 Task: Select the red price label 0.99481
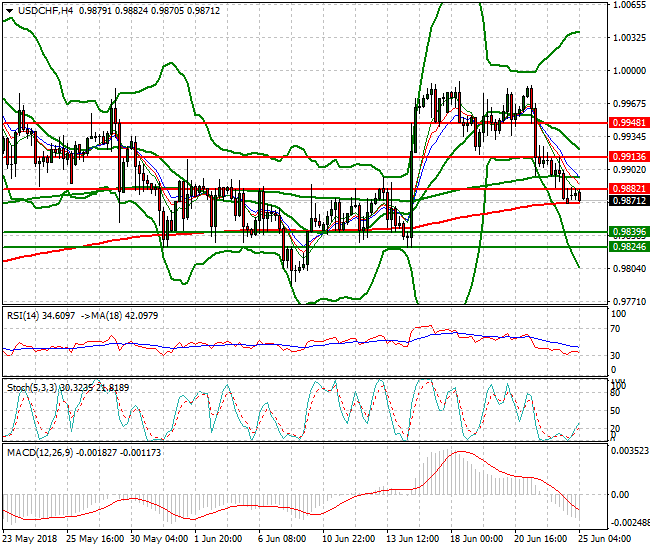point(629,123)
